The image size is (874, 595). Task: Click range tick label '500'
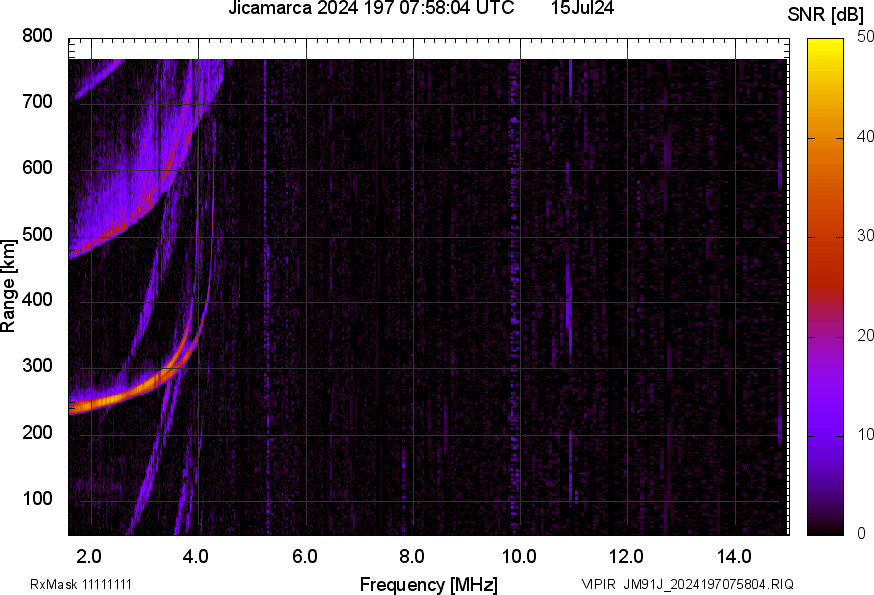coord(37,234)
